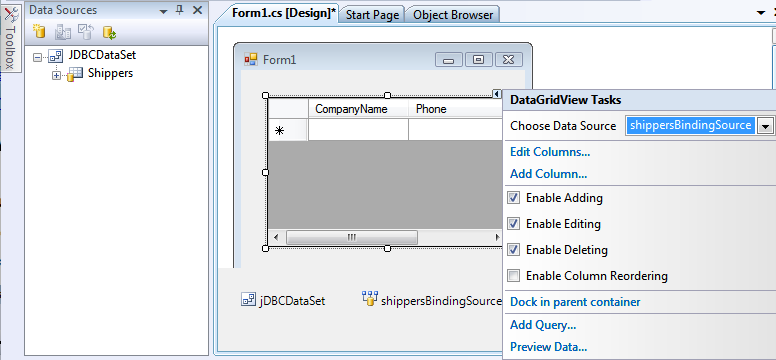The width and height of the screenshot is (776, 360).
Task: Select the jDBCDataSet component in the tray
Action: tap(284, 300)
